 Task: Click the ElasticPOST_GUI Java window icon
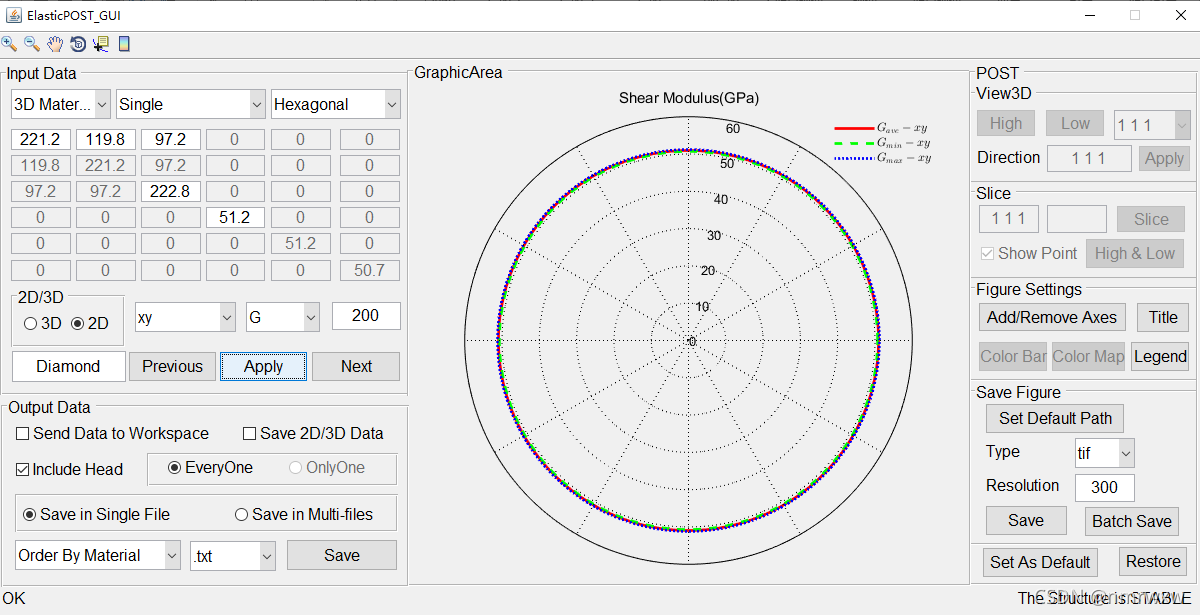tap(13, 15)
